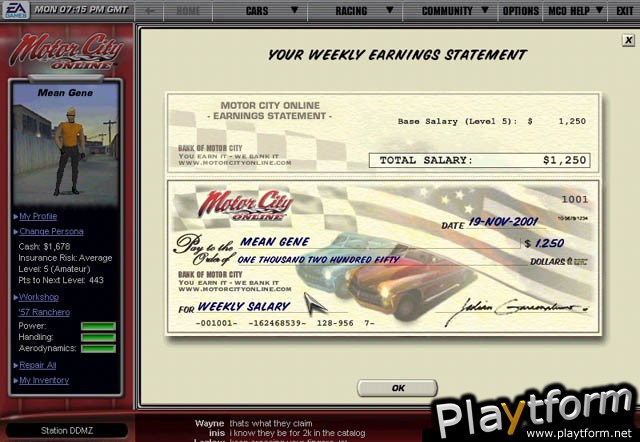Click the Level: 5 (Amateur) text

coord(54,269)
